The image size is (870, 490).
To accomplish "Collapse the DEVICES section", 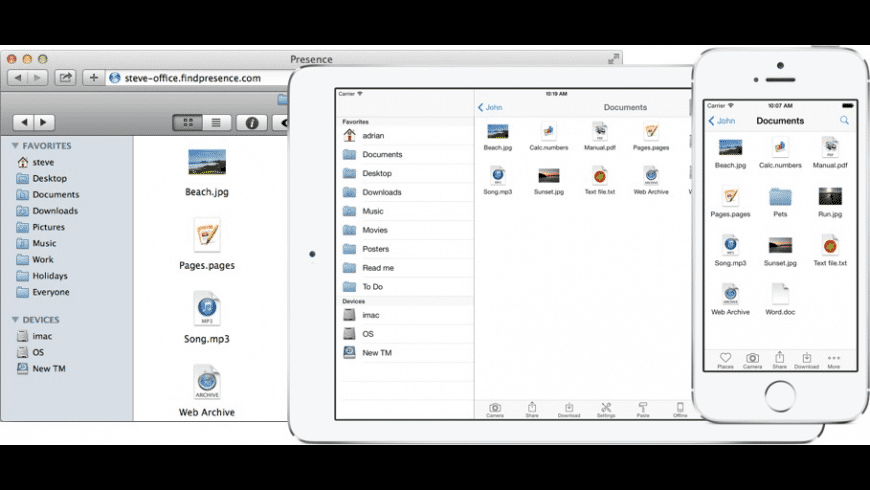I will 15,320.
